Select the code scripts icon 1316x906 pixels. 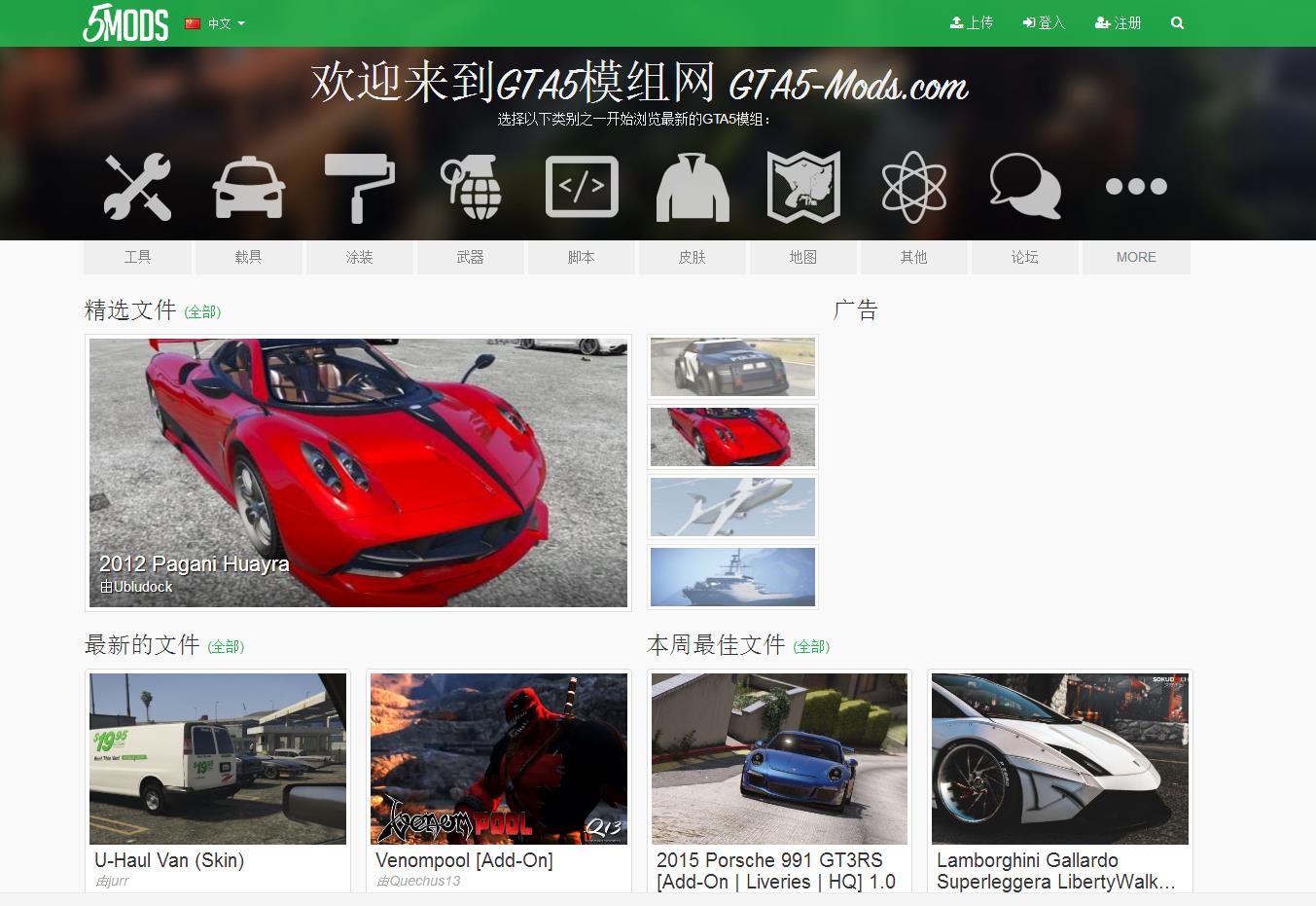click(582, 186)
